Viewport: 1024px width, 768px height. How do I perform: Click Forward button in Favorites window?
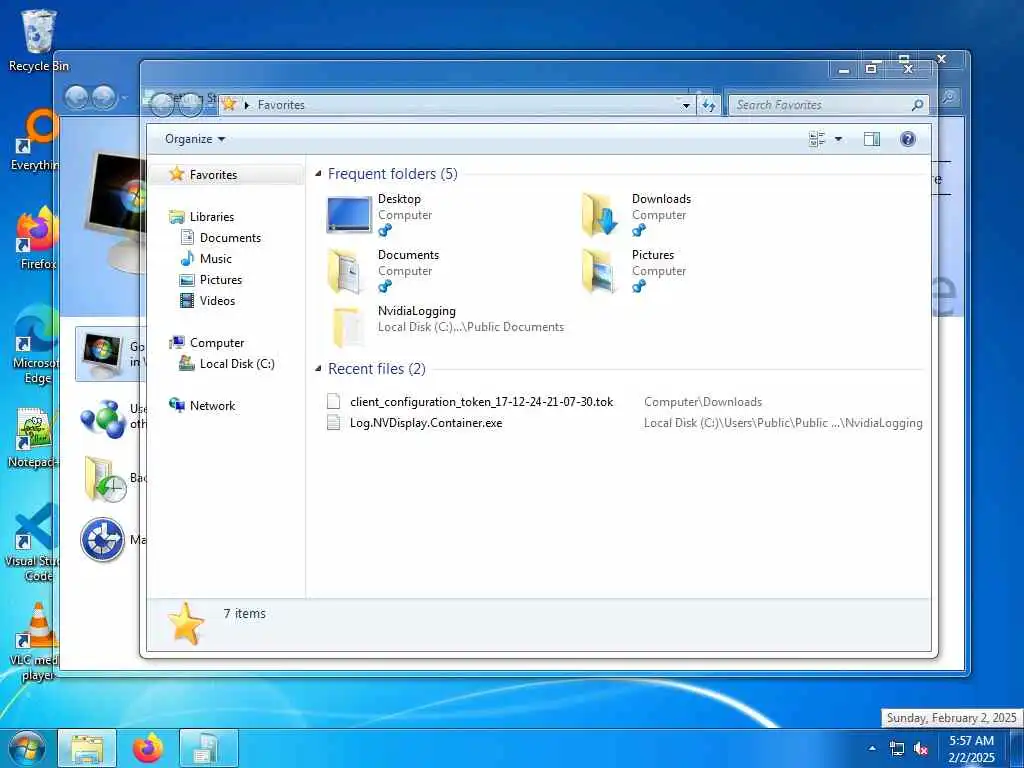point(190,104)
